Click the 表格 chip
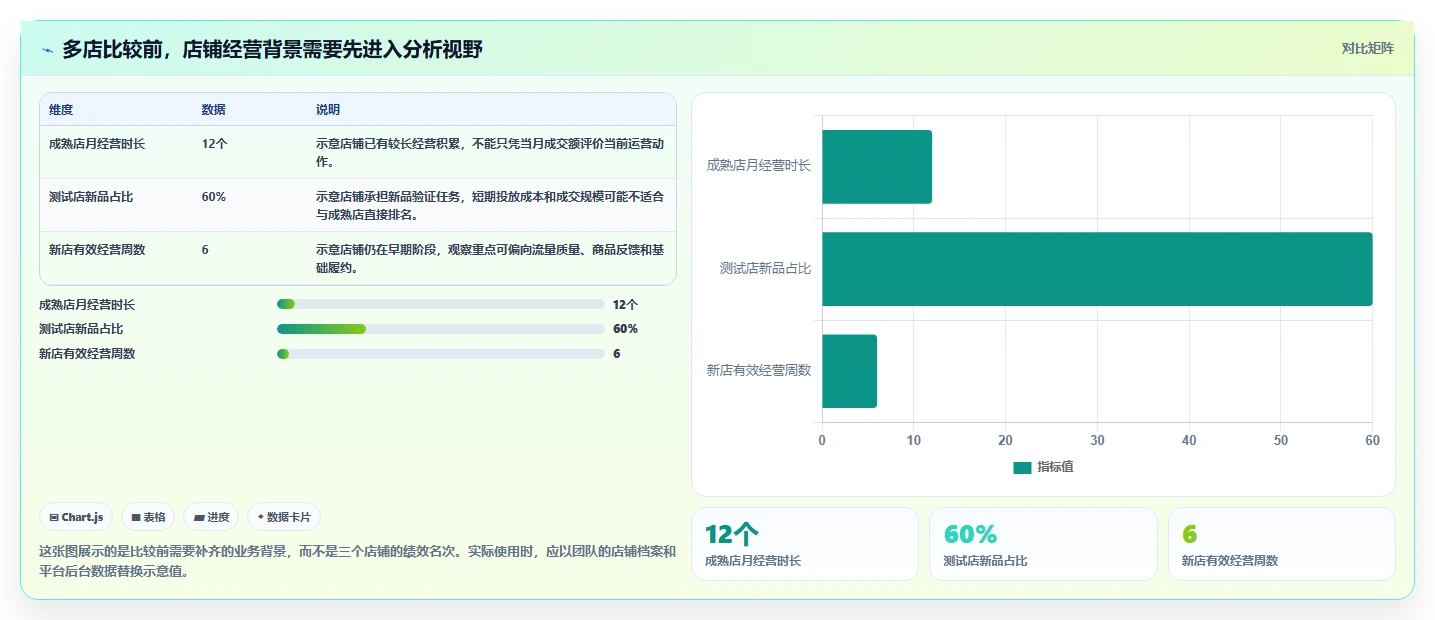Screen dimensions: 1435x620 click(148, 517)
